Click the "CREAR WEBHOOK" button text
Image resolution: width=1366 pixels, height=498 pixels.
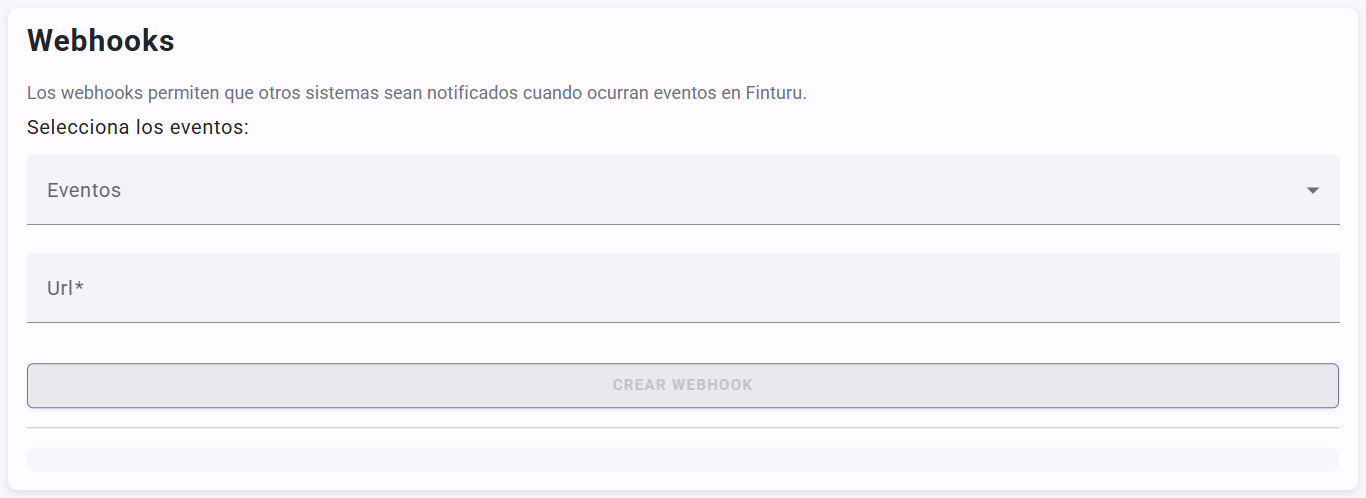[682, 385]
